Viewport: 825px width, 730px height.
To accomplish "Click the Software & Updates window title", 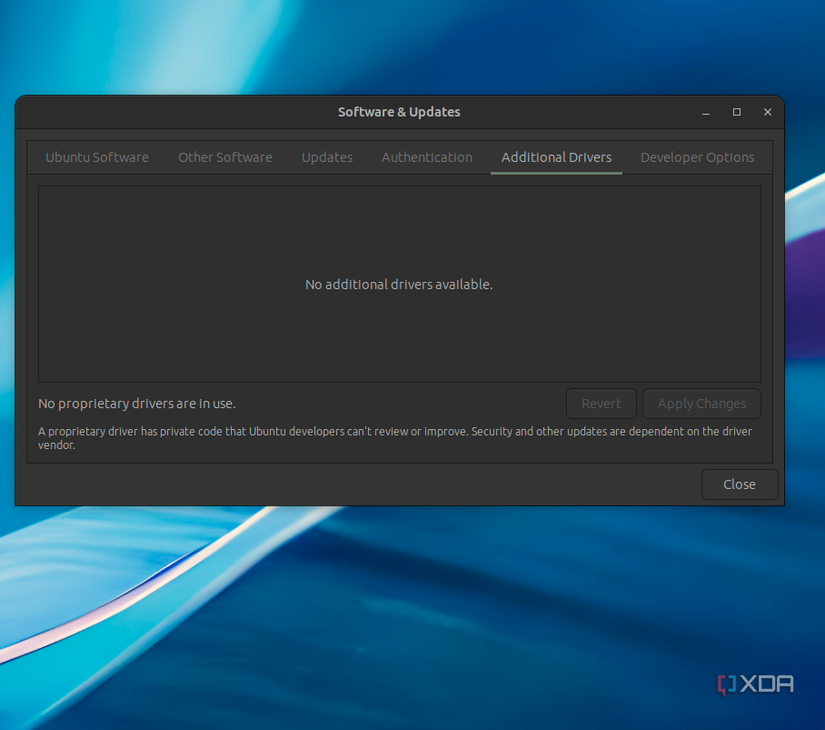I will point(399,112).
